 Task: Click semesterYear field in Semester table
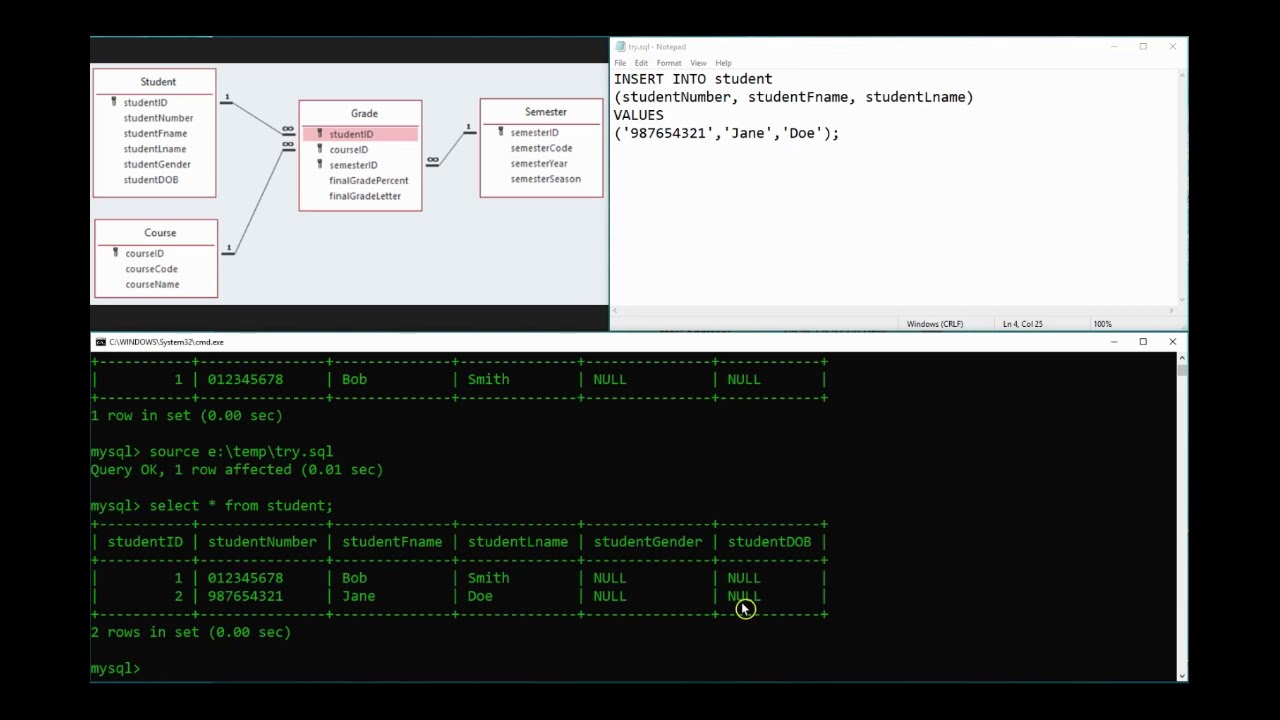point(539,163)
